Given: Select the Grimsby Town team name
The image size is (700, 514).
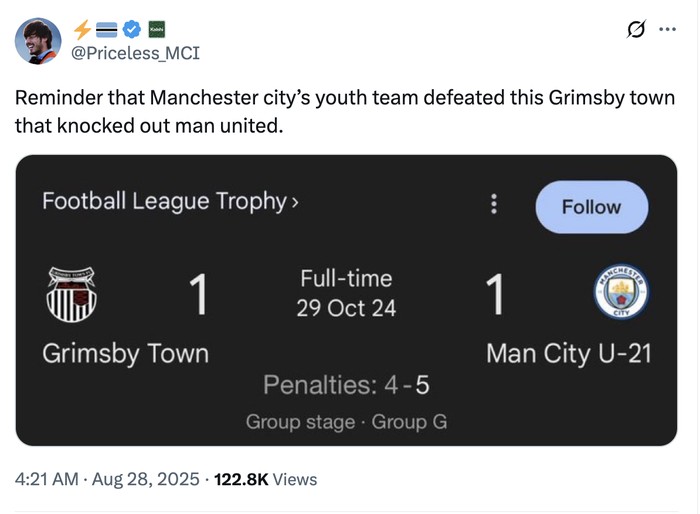Looking at the screenshot, I should point(125,353).
